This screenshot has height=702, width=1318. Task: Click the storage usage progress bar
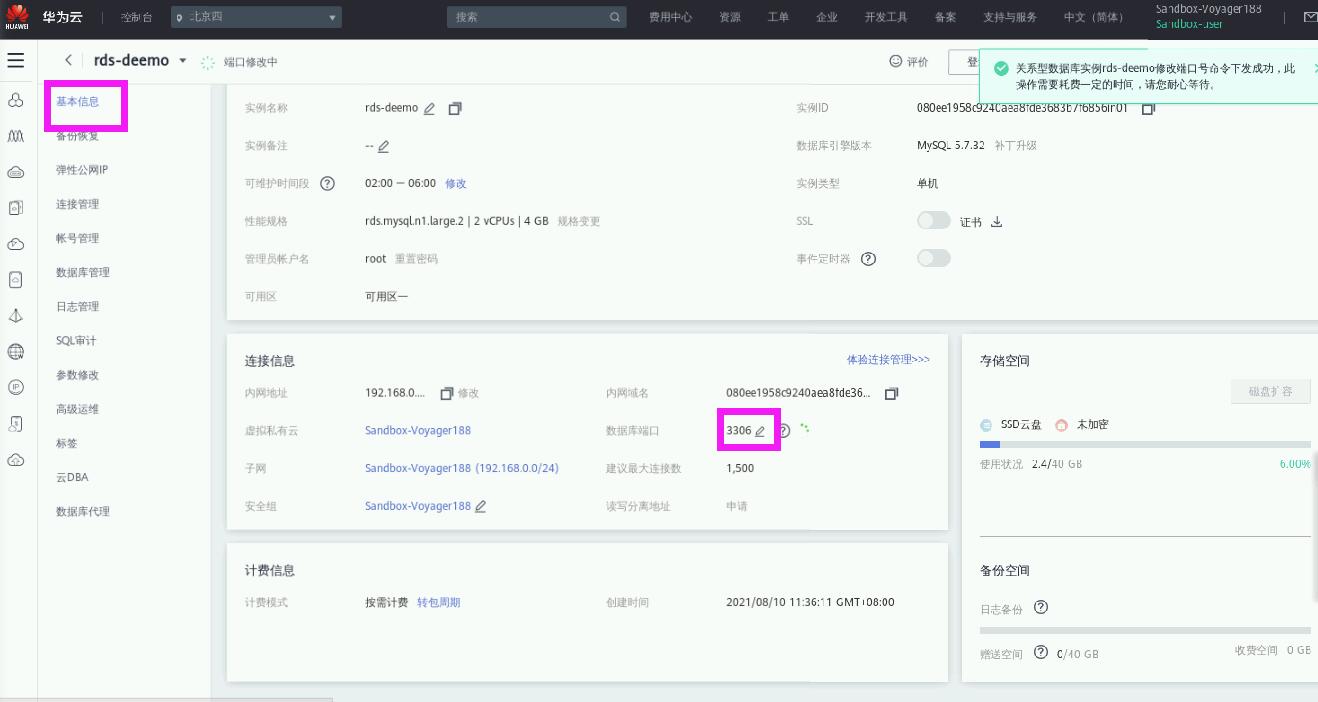coord(1145,444)
